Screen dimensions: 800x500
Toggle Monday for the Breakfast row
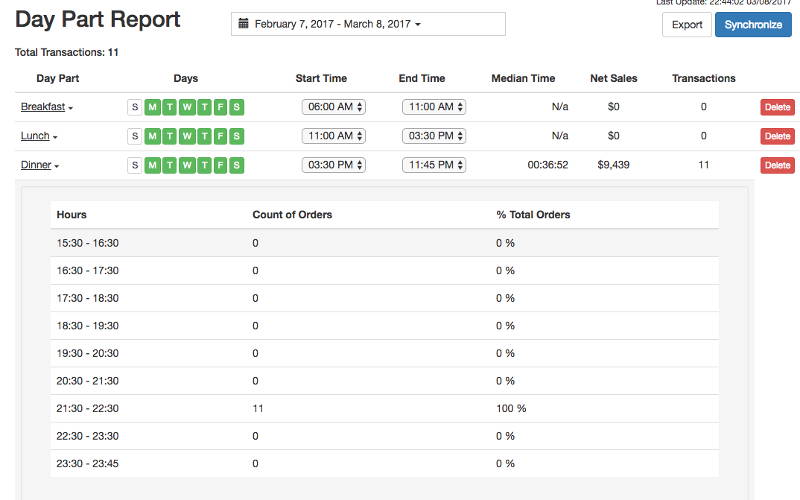pos(153,107)
